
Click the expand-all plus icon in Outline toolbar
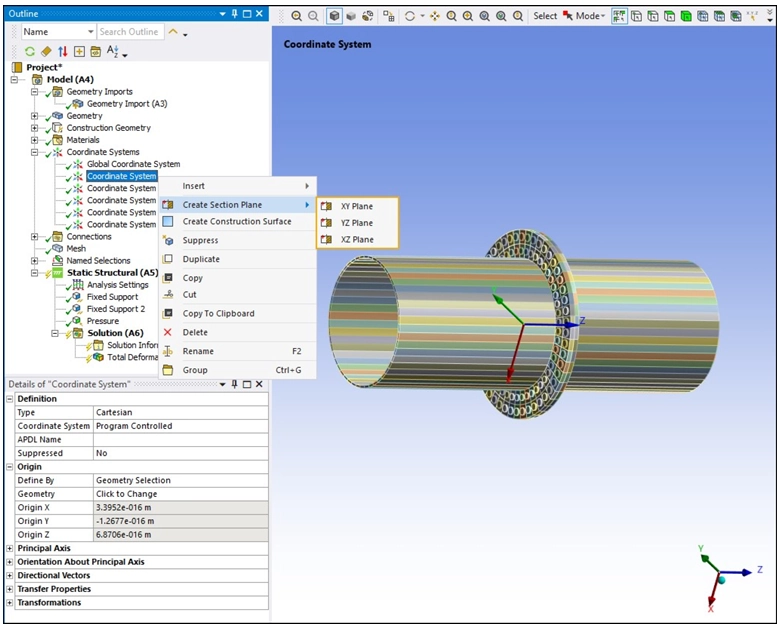tap(79, 51)
